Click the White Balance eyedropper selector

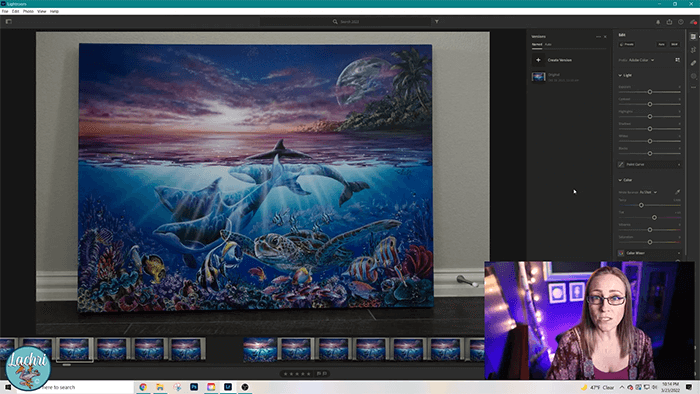tap(677, 192)
